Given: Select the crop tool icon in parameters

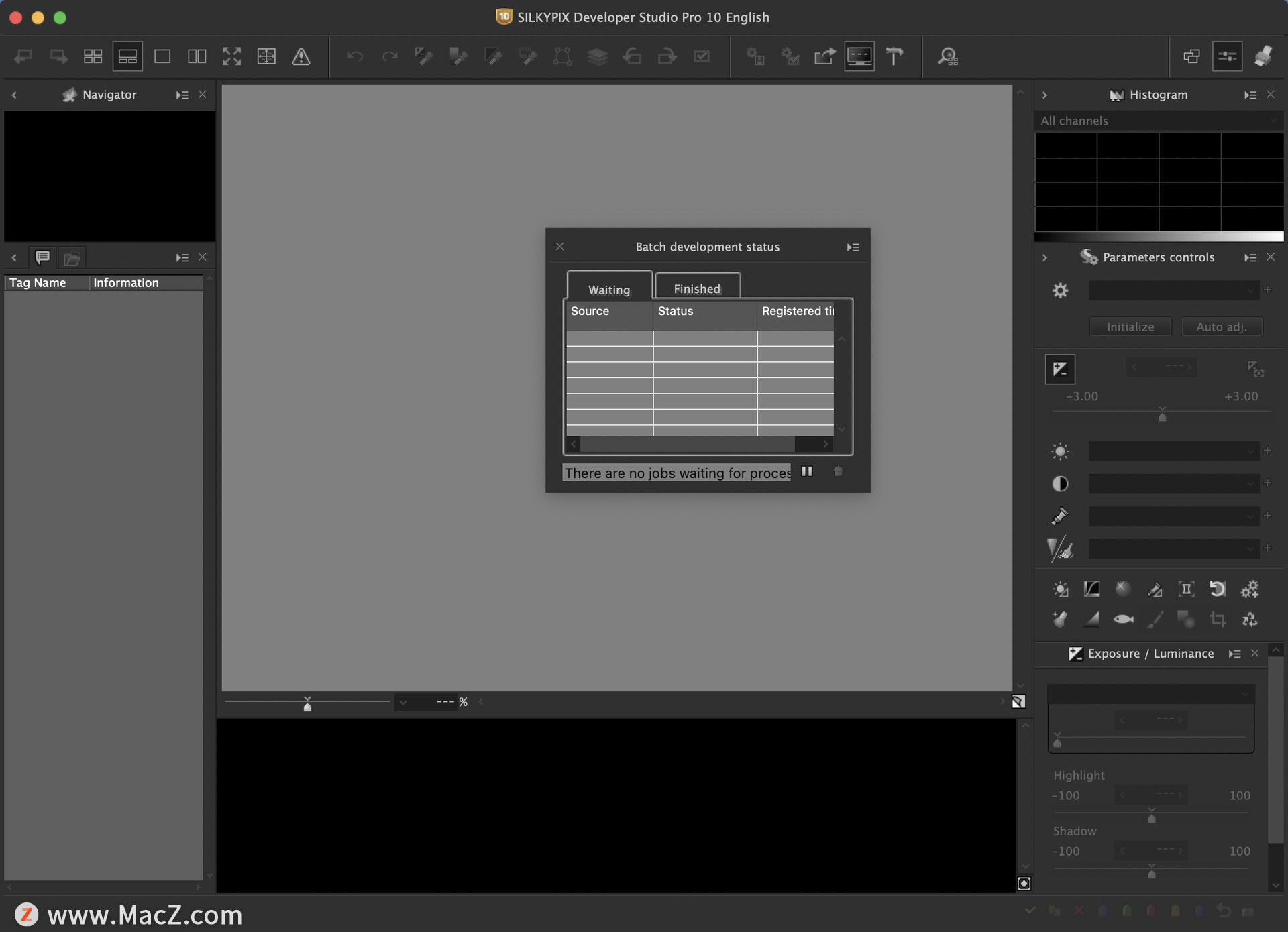Looking at the screenshot, I should tap(1218, 619).
